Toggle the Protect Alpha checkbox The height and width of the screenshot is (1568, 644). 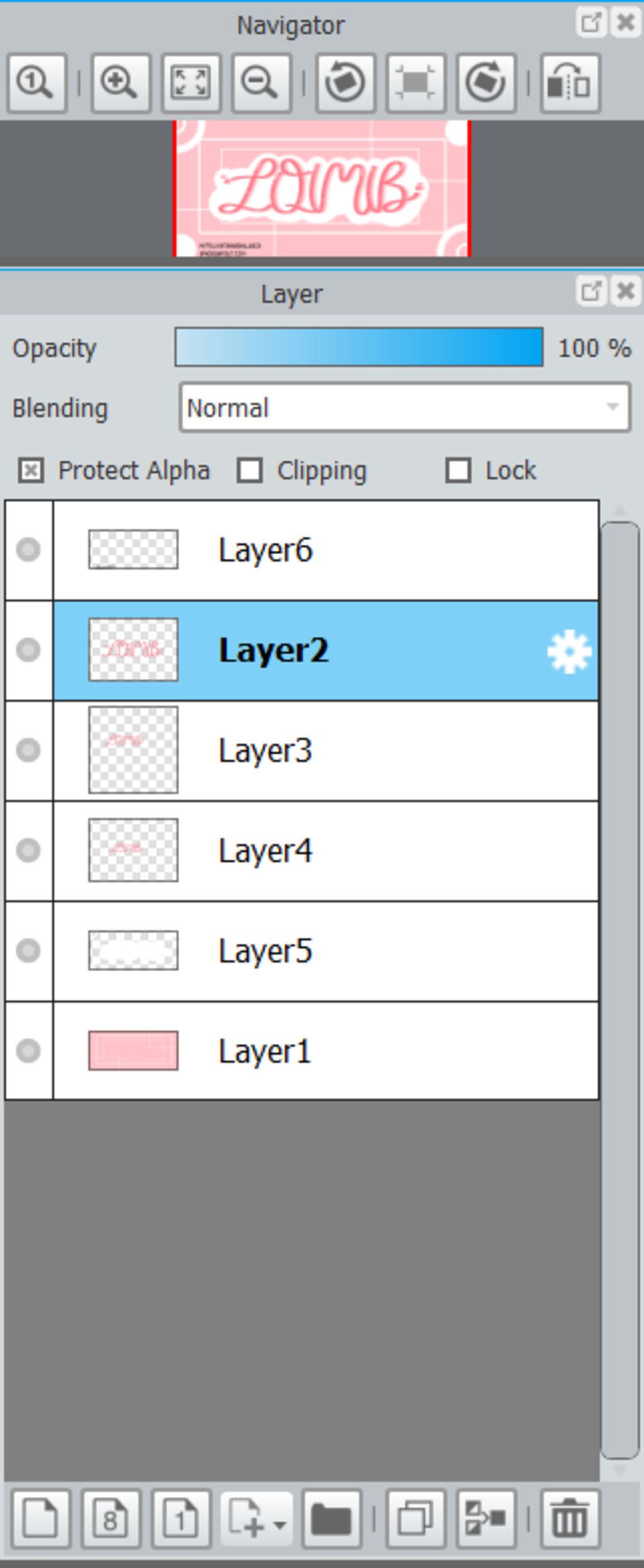31,471
